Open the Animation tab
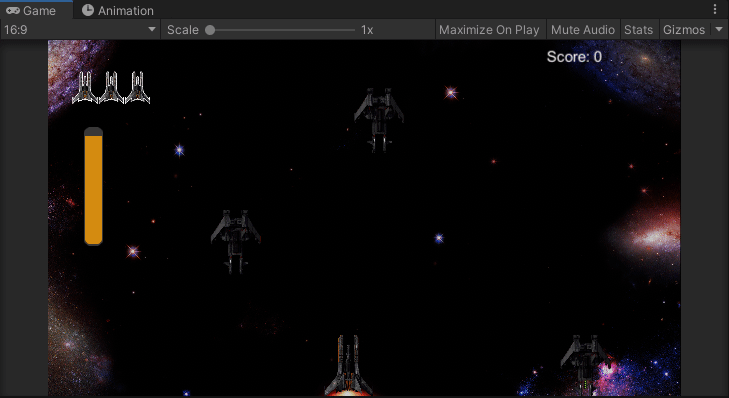 pyautogui.click(x=118, y=10)
